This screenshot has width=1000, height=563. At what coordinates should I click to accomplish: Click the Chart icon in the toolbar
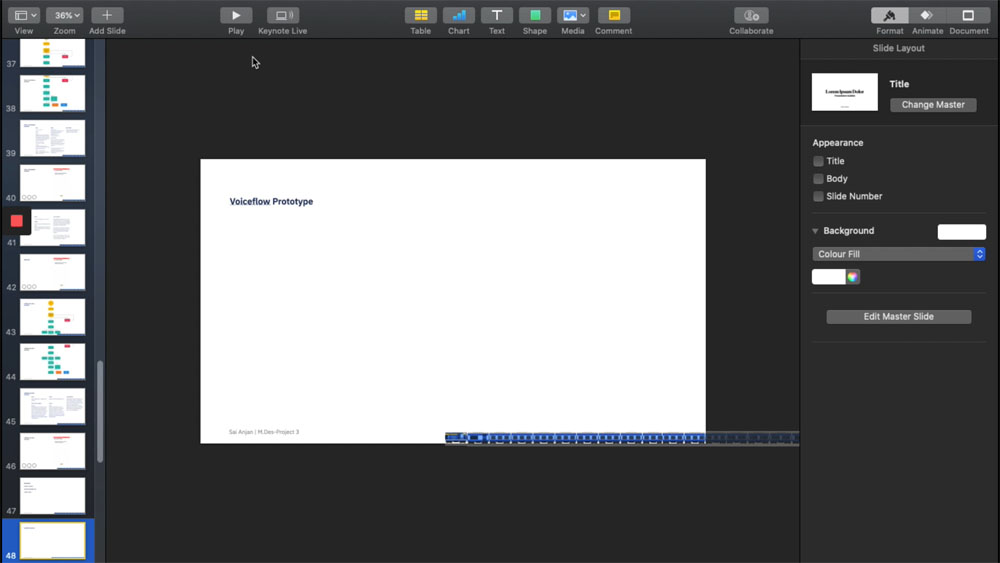click(459, 15)
